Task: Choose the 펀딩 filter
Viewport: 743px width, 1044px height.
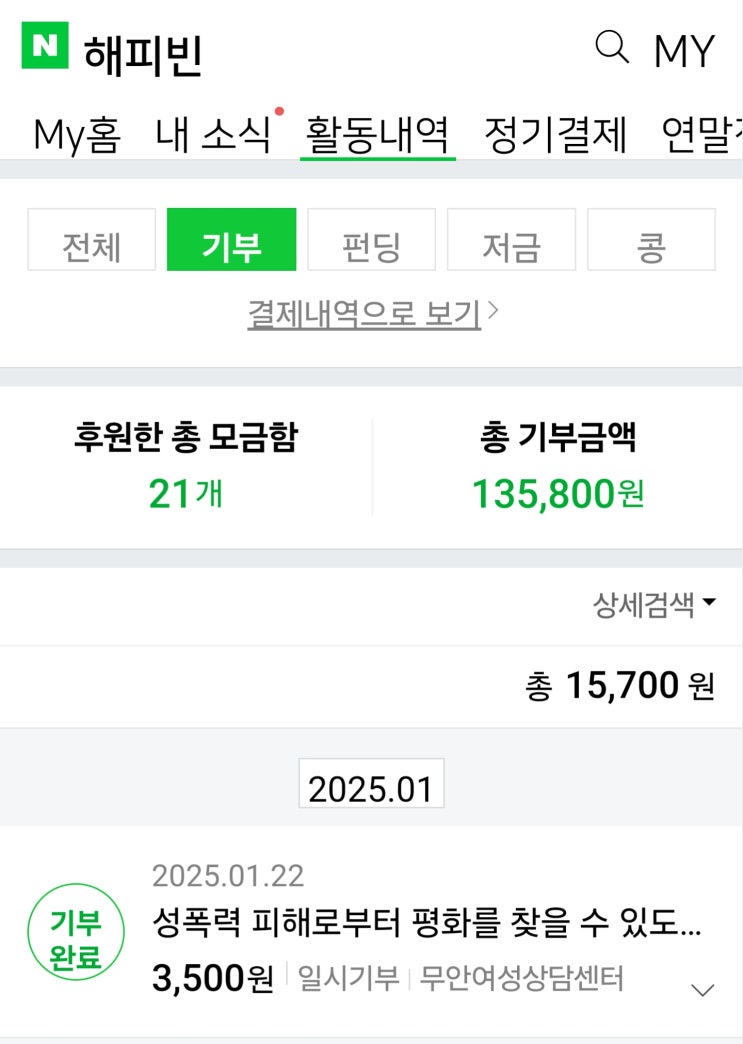Action: (371, 240)
